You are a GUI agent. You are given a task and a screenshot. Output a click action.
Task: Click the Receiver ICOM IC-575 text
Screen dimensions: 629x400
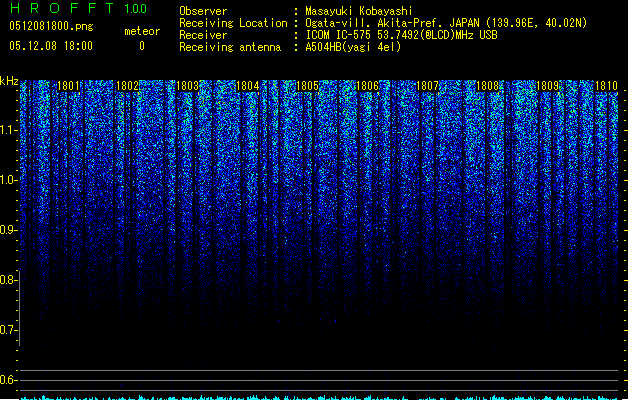(401, 35)
